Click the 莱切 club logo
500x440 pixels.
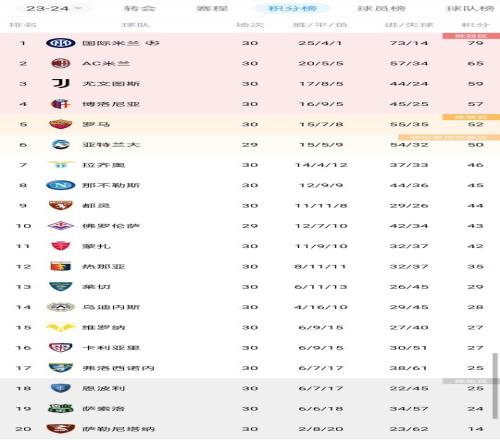[60, 287]
